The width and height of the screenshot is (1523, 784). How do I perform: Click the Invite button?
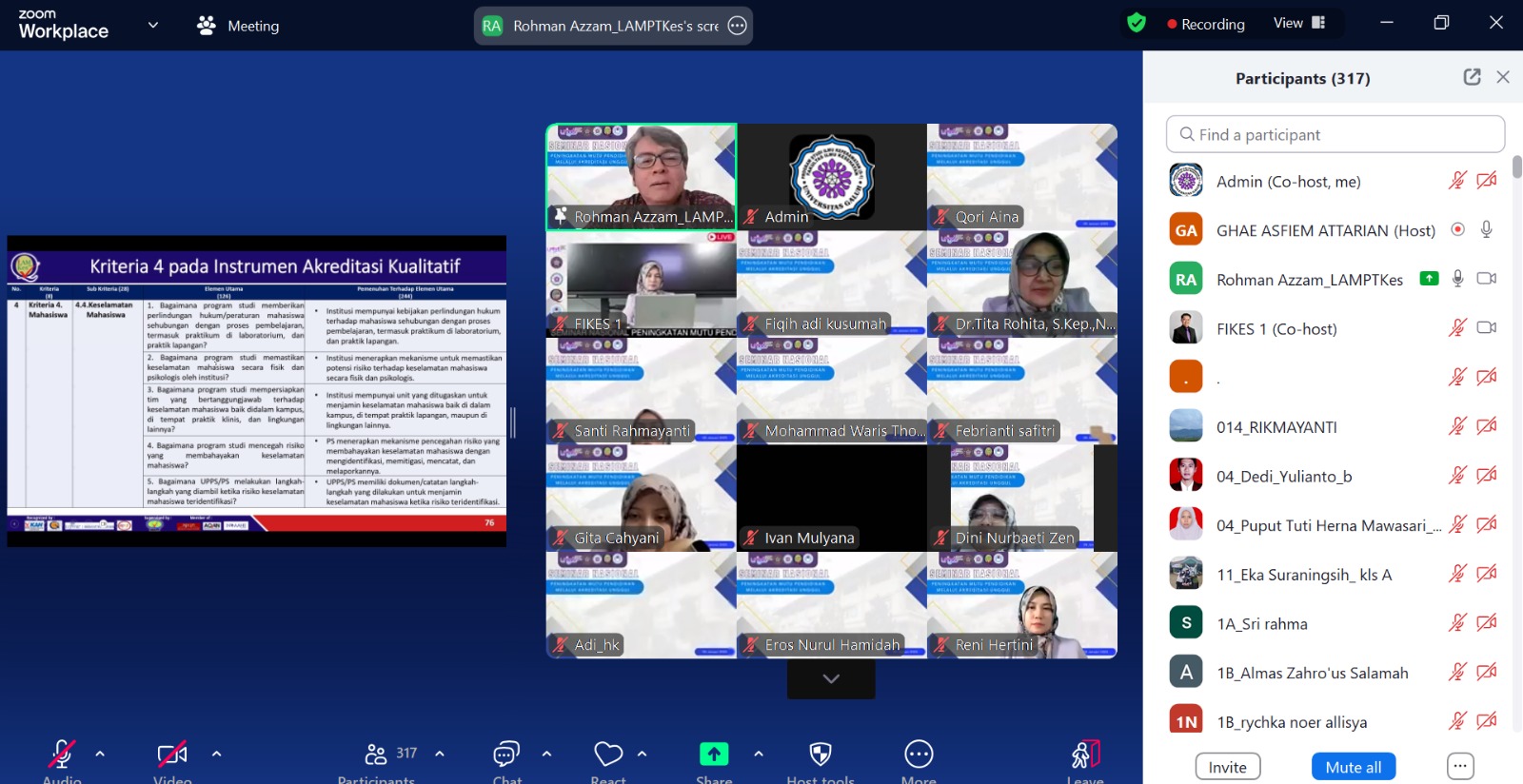click(x=1227, y=767)
